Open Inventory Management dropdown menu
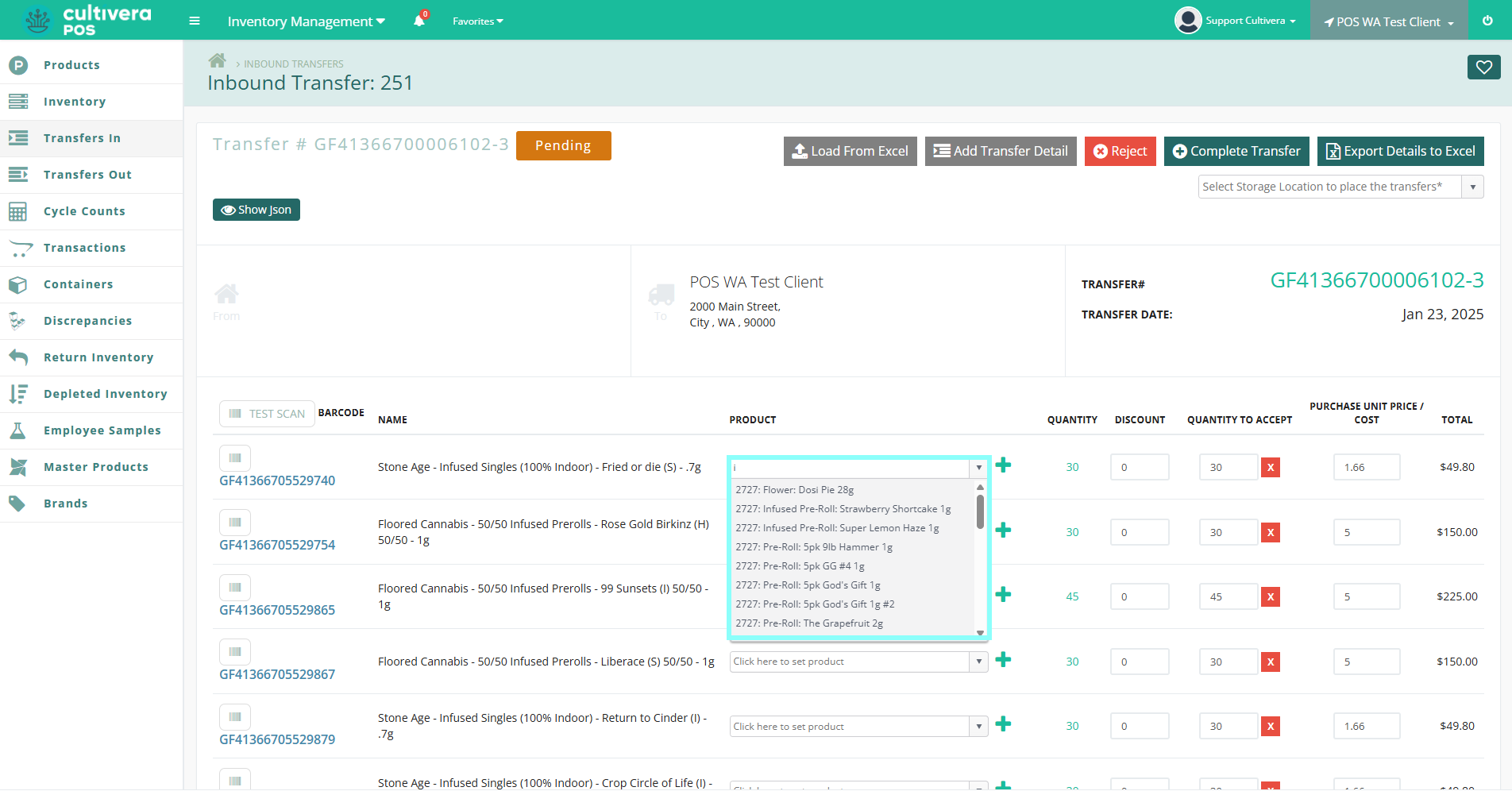The height and width of the screenshot is (791, 1512). (x=306, y=21)
